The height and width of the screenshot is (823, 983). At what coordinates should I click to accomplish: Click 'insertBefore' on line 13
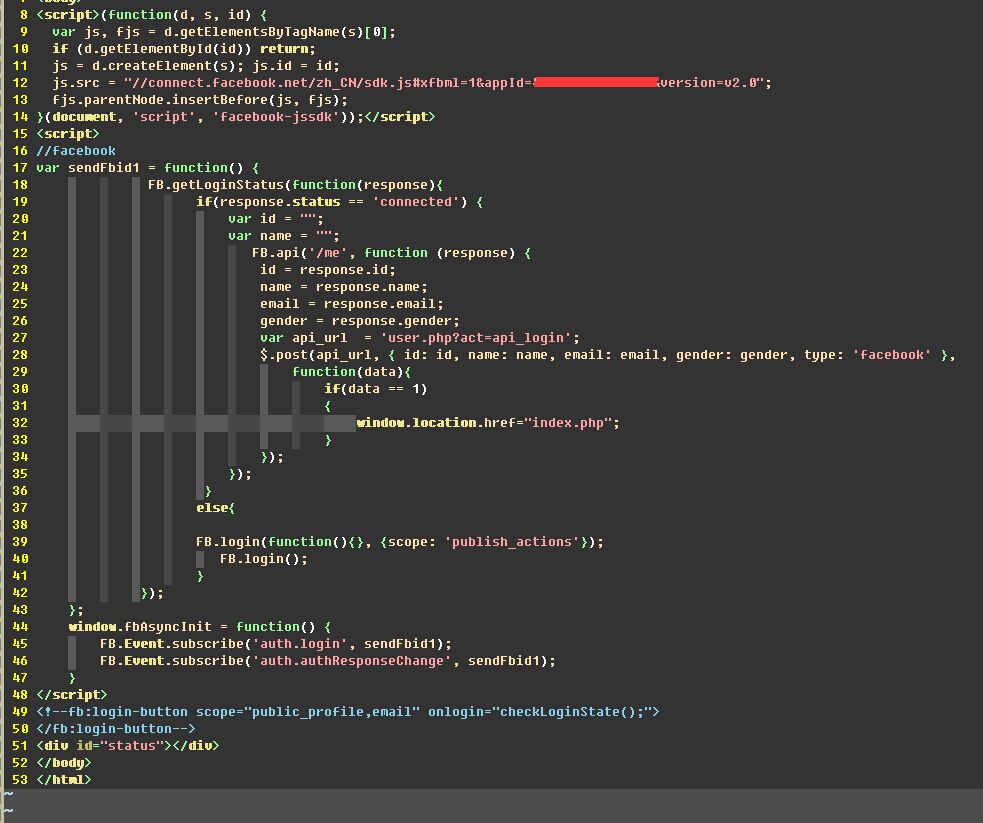point(220,99)
